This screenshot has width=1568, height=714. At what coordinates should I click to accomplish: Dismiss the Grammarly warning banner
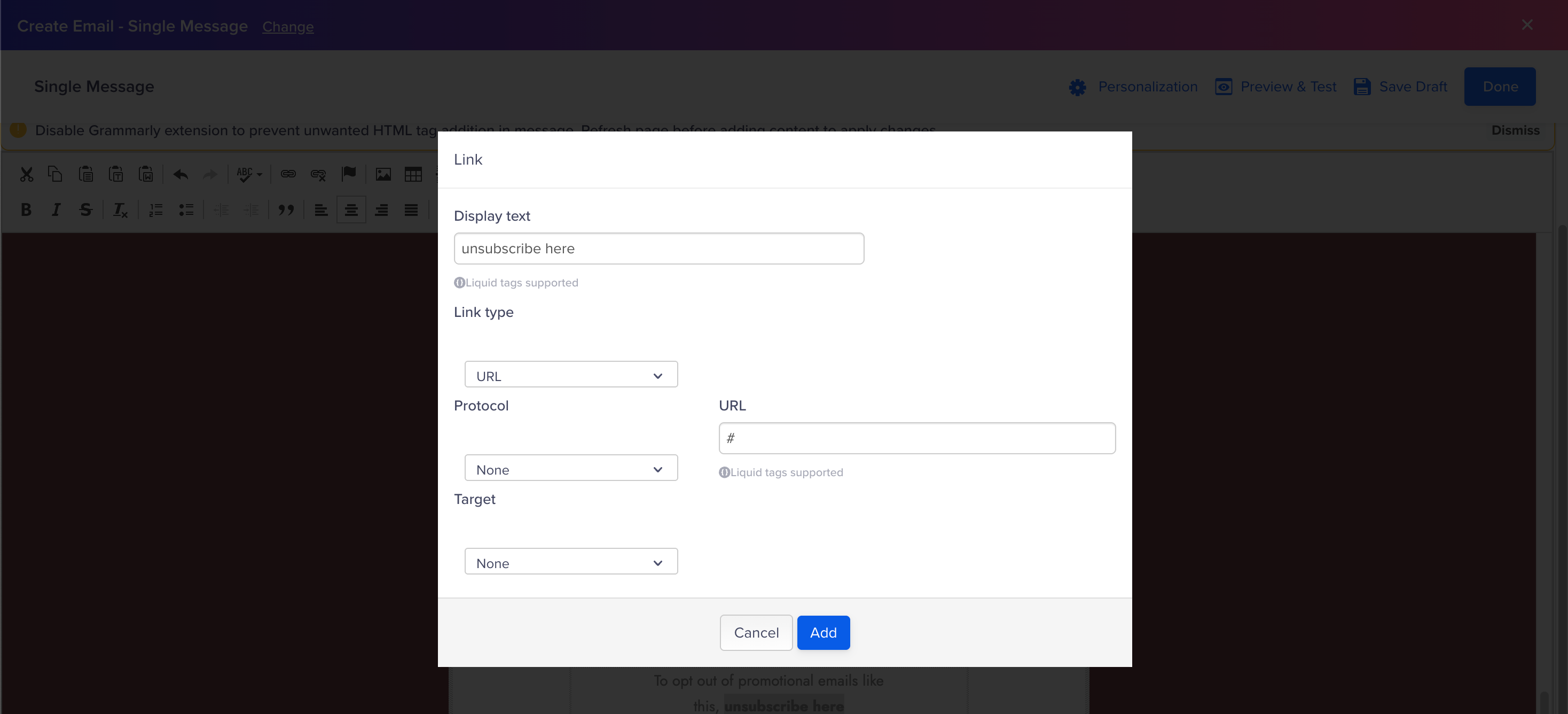(x=1515, y=130)
